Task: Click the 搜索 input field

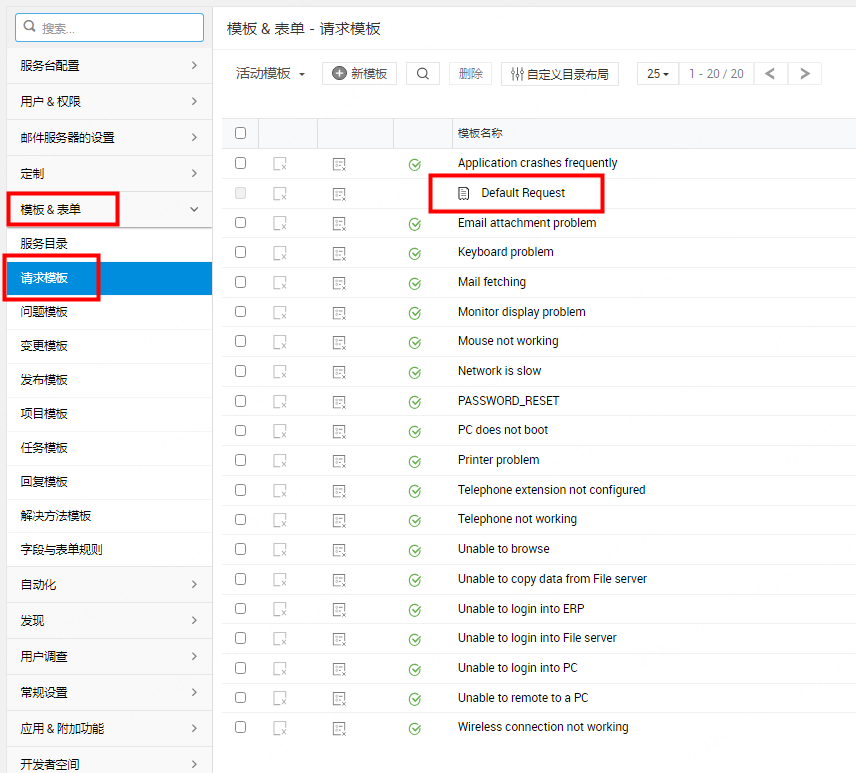Action: (x=109, y=27)
